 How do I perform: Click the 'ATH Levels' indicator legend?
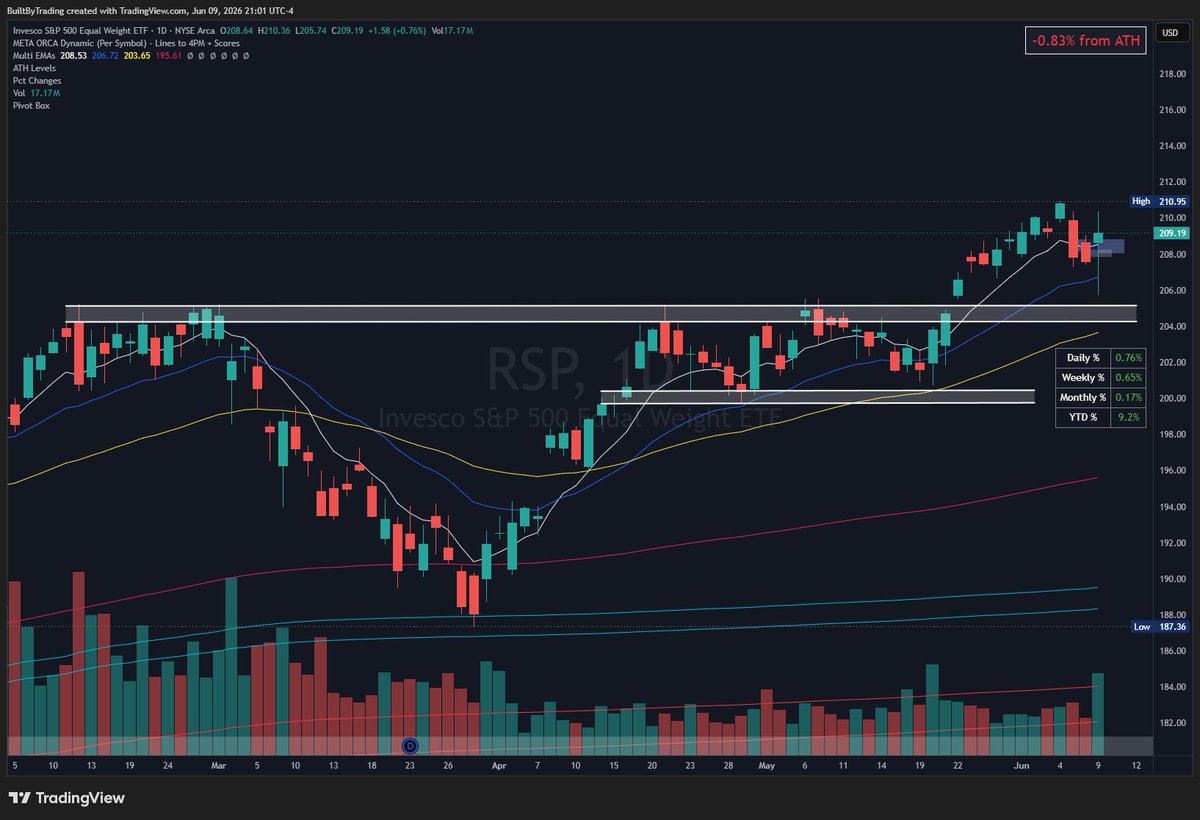click(34, 68)
